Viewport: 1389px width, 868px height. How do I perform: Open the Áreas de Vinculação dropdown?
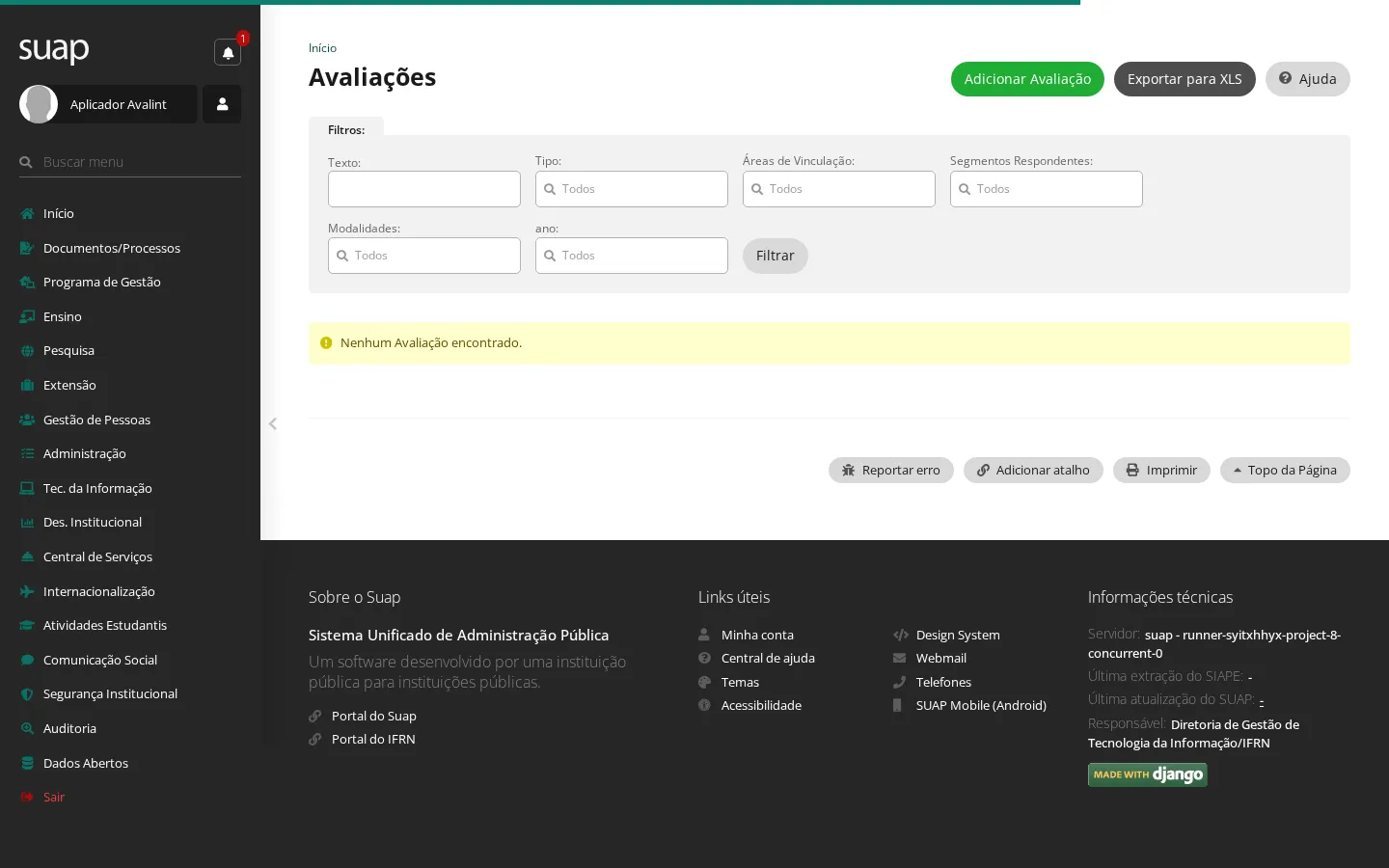839,189
